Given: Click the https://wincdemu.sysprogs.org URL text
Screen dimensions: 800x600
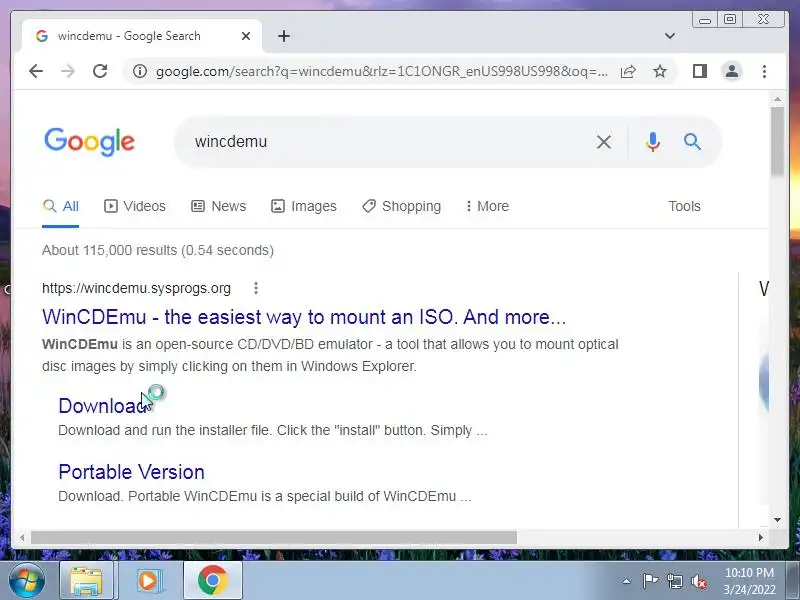Looking at the screenshot, I should 136,288.
